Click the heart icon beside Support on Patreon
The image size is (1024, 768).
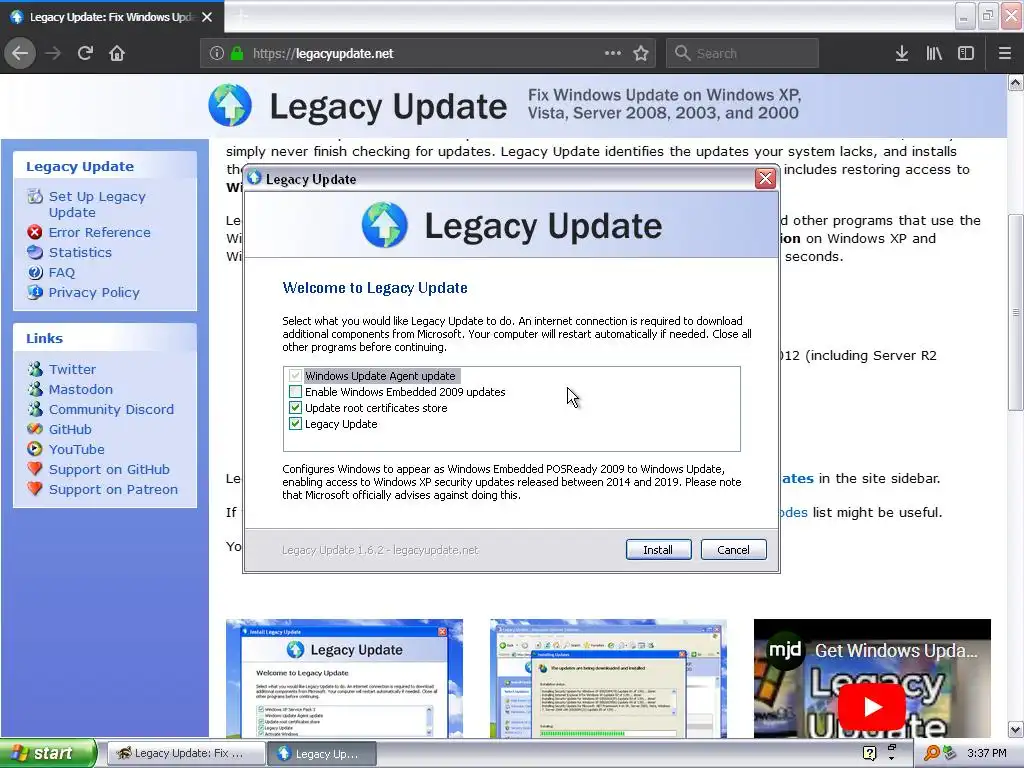(35, 488)
